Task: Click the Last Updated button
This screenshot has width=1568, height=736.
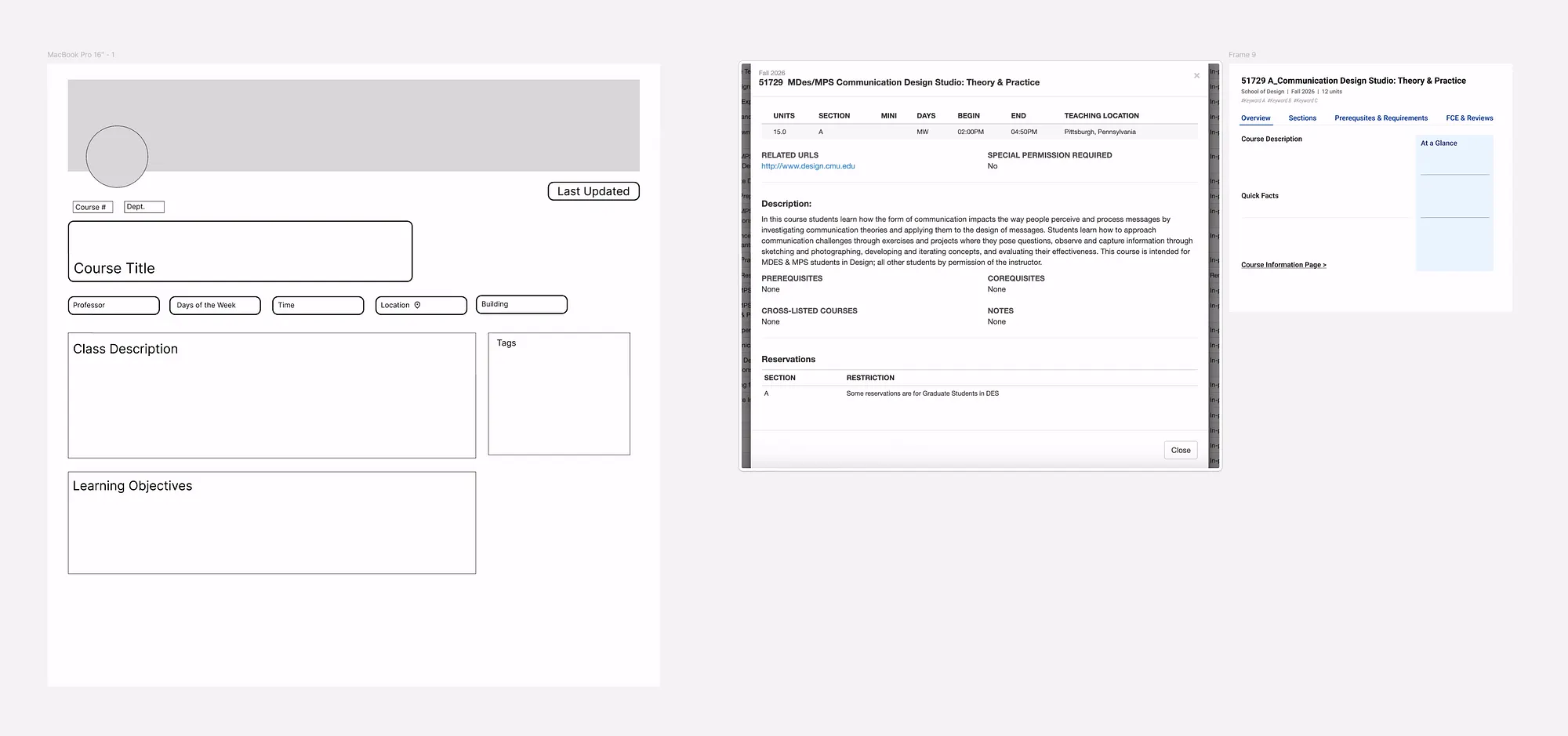Action: pos(593,191)
